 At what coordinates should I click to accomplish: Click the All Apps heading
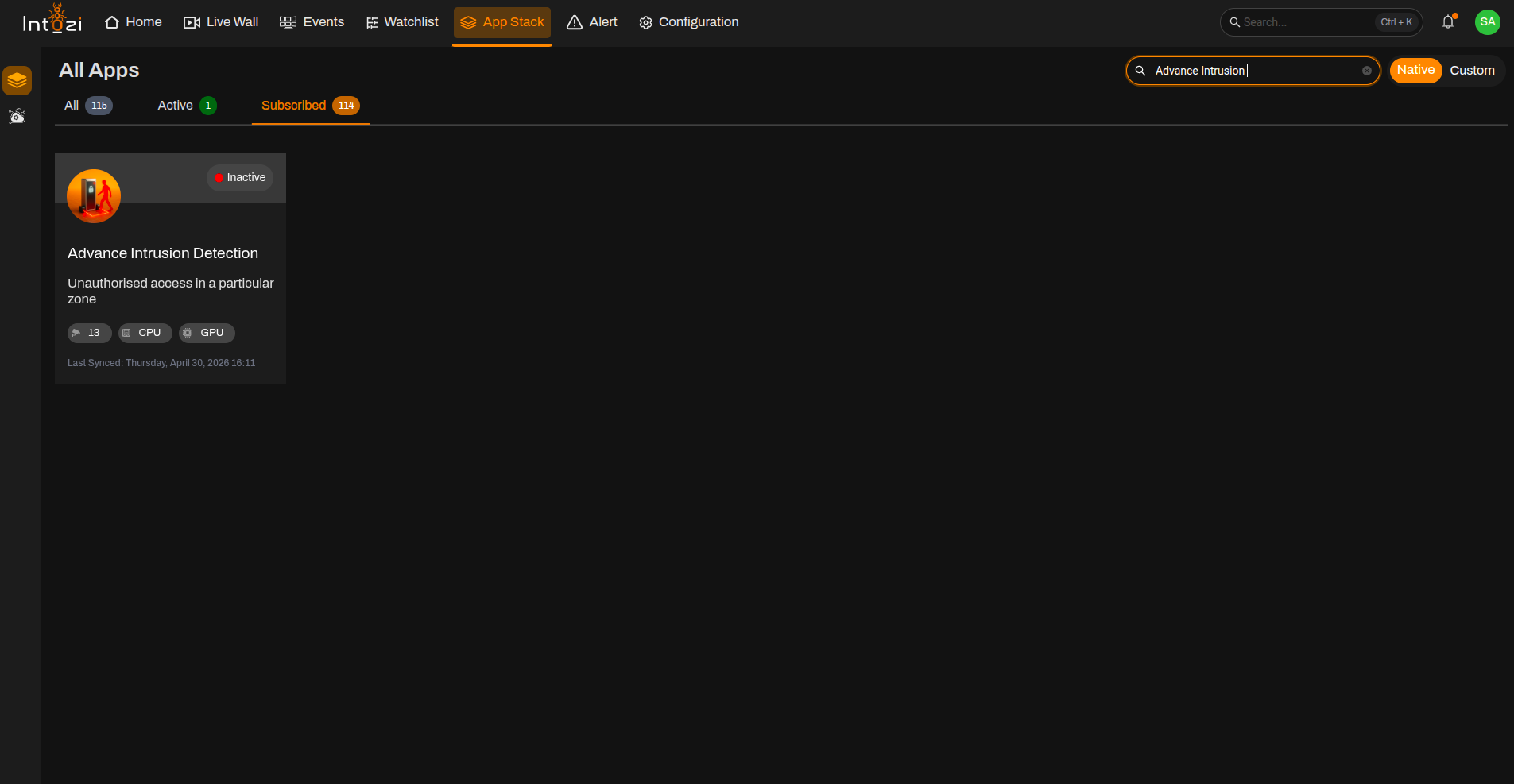pos(99,70)
